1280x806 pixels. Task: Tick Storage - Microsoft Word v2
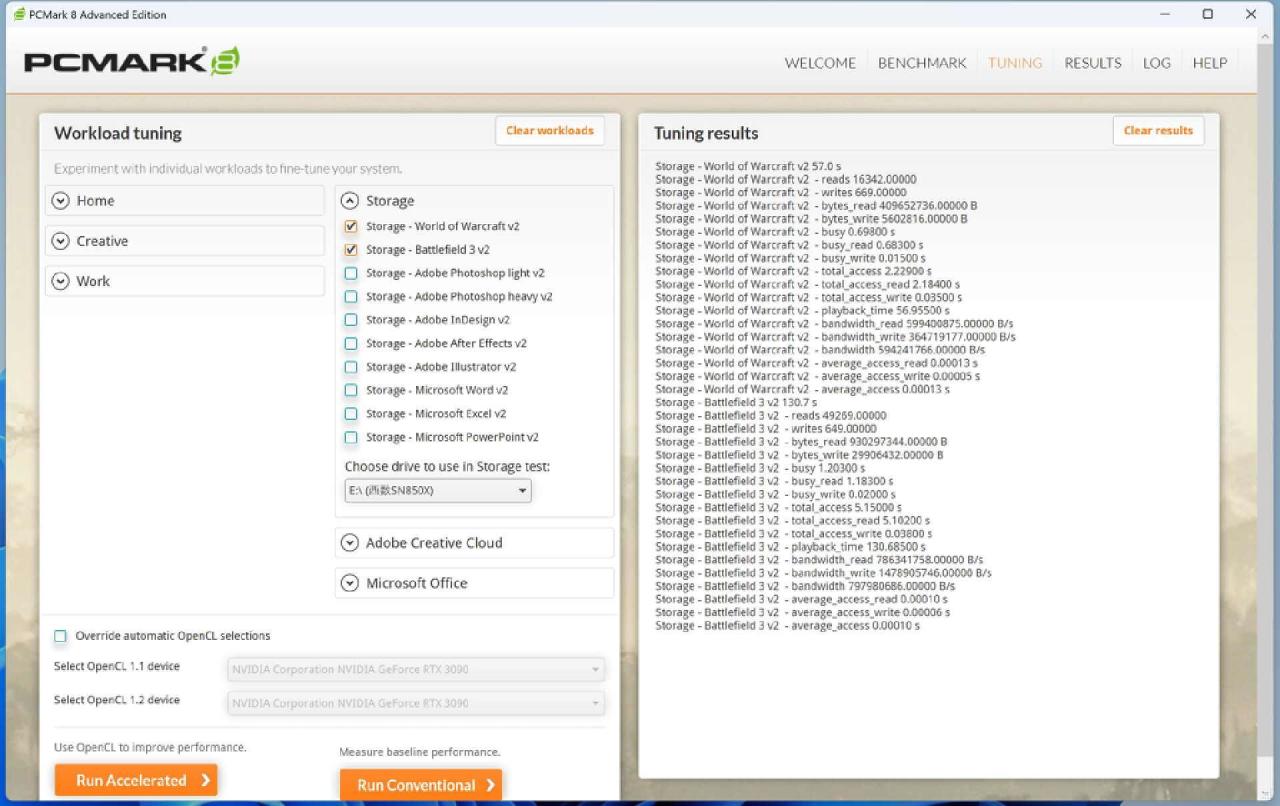351,390
